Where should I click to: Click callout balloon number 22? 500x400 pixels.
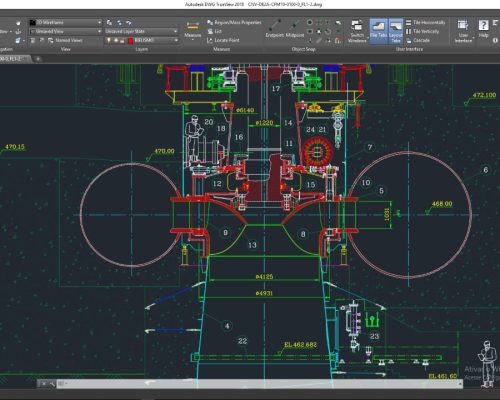pyautogui.click(x=242, y=341)
